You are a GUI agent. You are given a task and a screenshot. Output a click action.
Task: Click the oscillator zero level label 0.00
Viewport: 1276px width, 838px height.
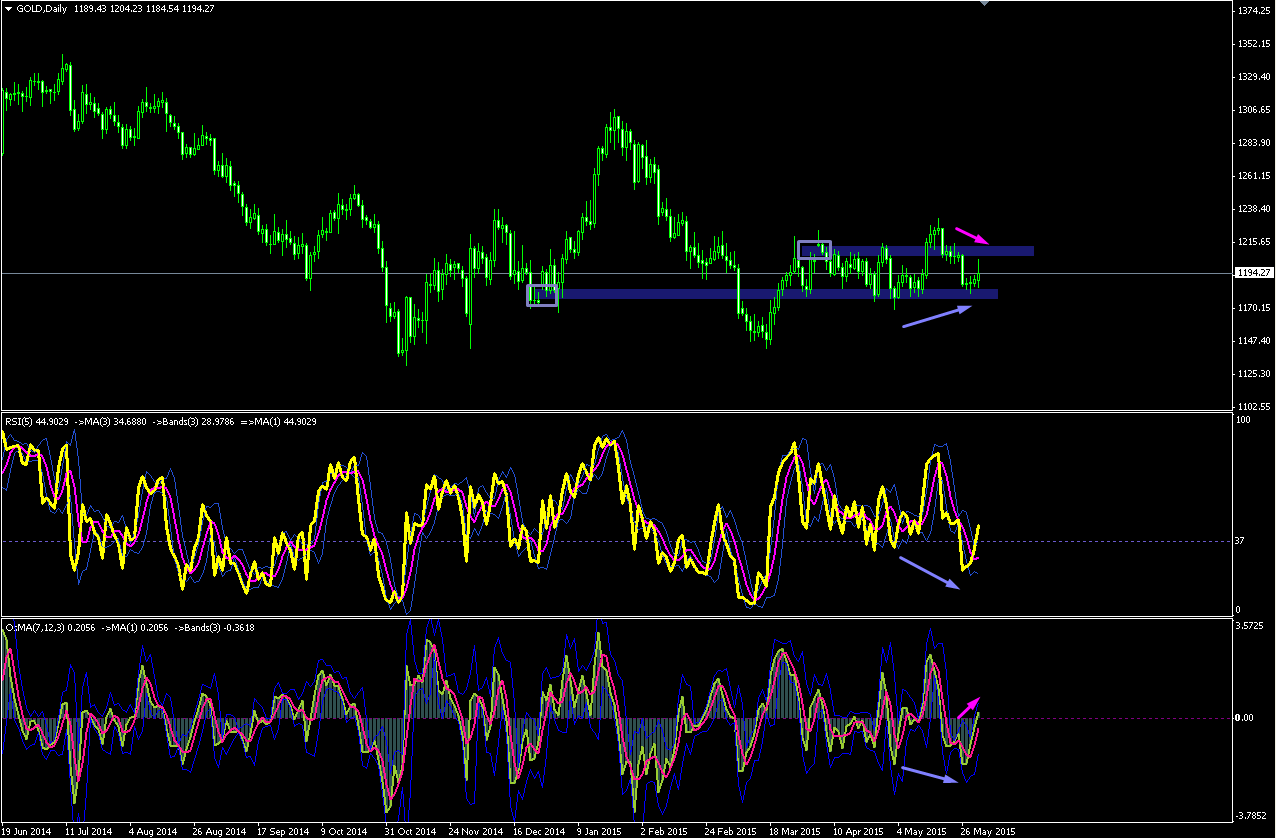(x=1246, y=718)
